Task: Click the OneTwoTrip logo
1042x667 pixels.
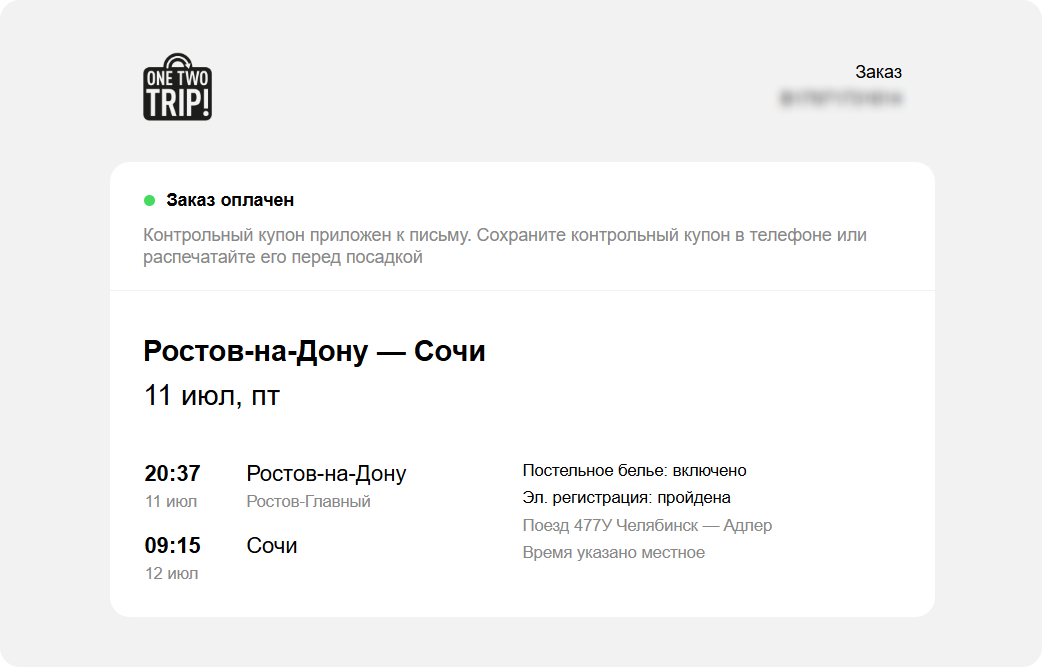Action: (x=177, y=88)
